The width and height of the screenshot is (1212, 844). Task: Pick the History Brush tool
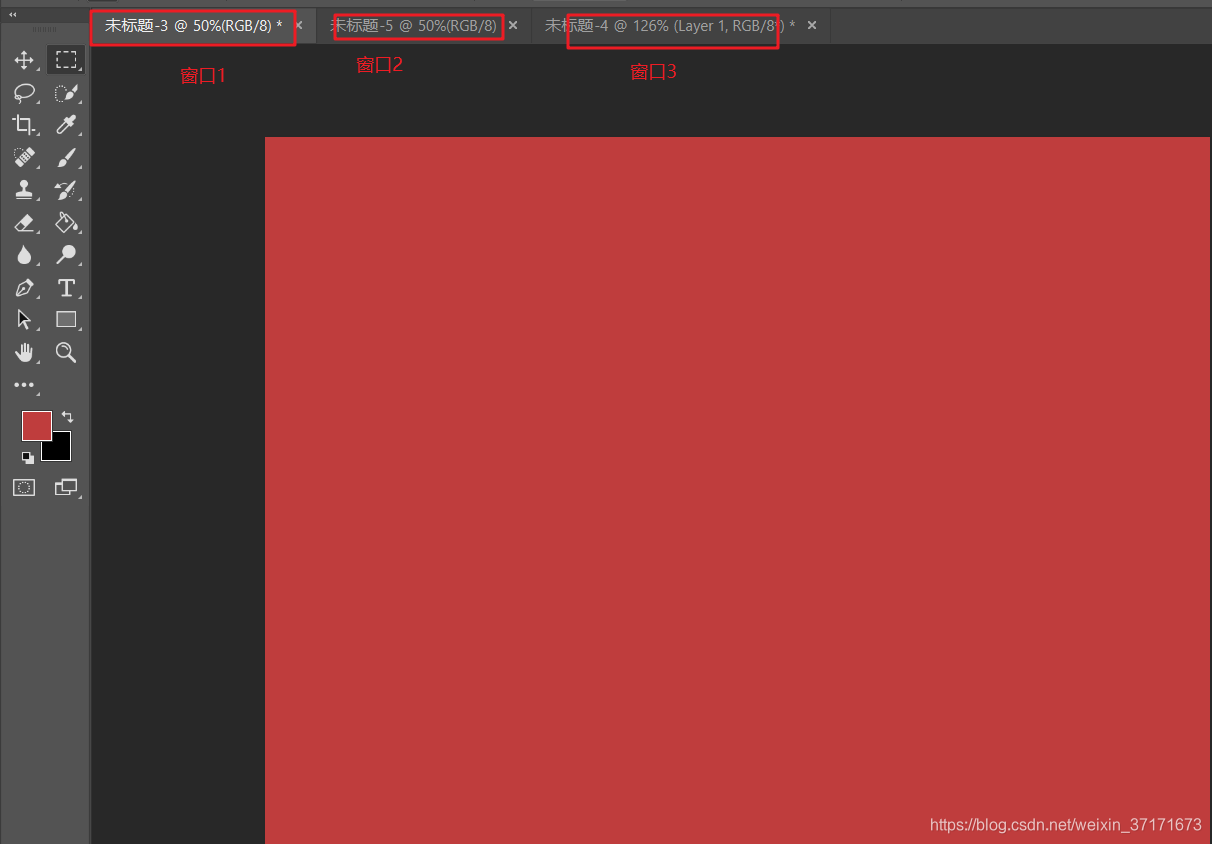coord(66,190)
